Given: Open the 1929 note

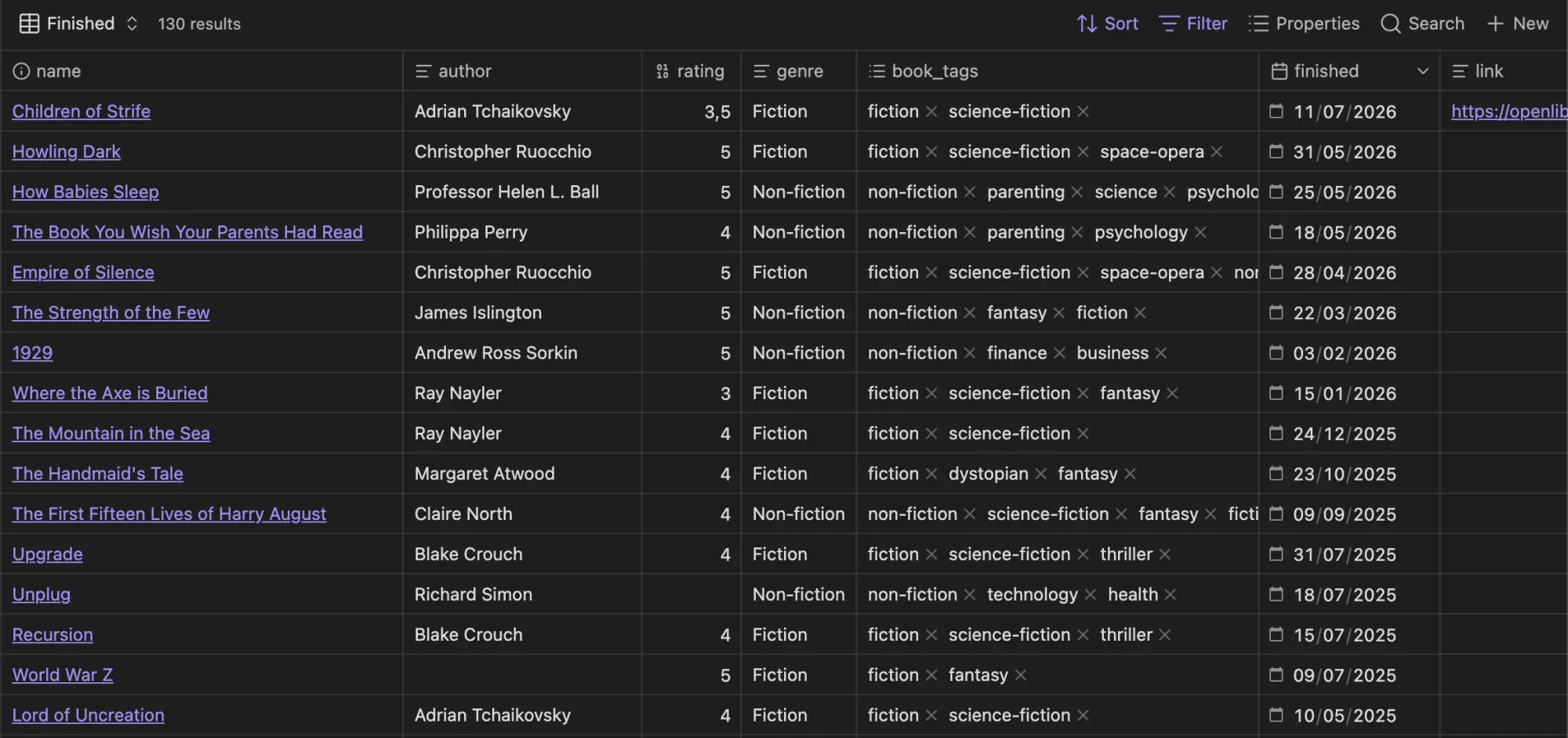Looking at the screenshot, I should [33, 353].
